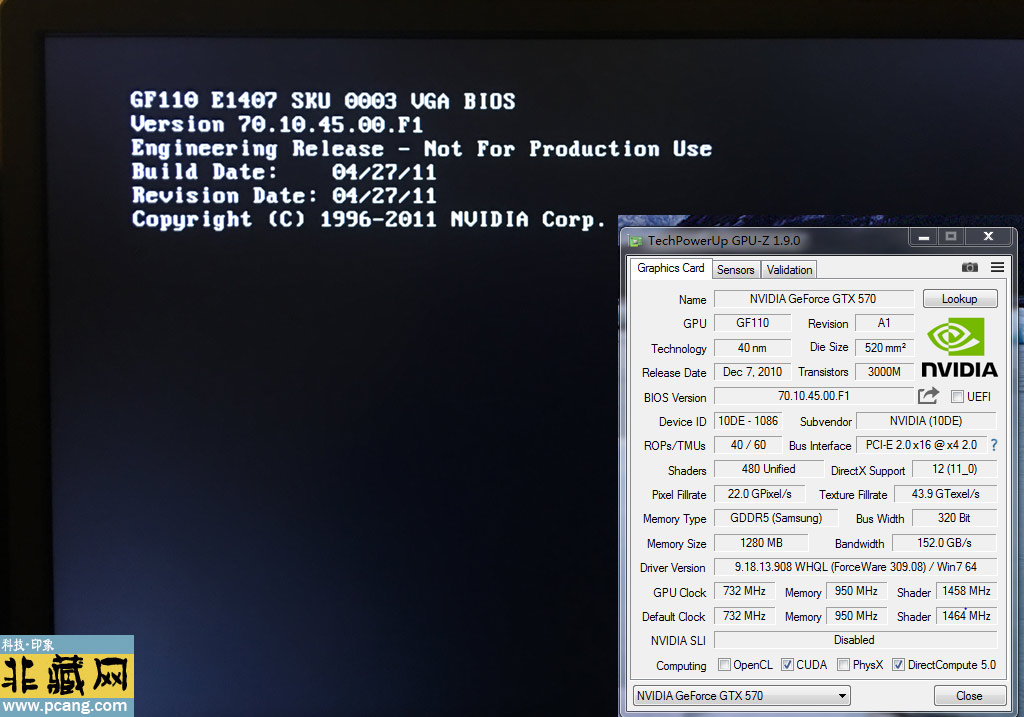Toggle the UEFI checkbox
Viewport: 1024px width, 717px height.
(957, 396)
